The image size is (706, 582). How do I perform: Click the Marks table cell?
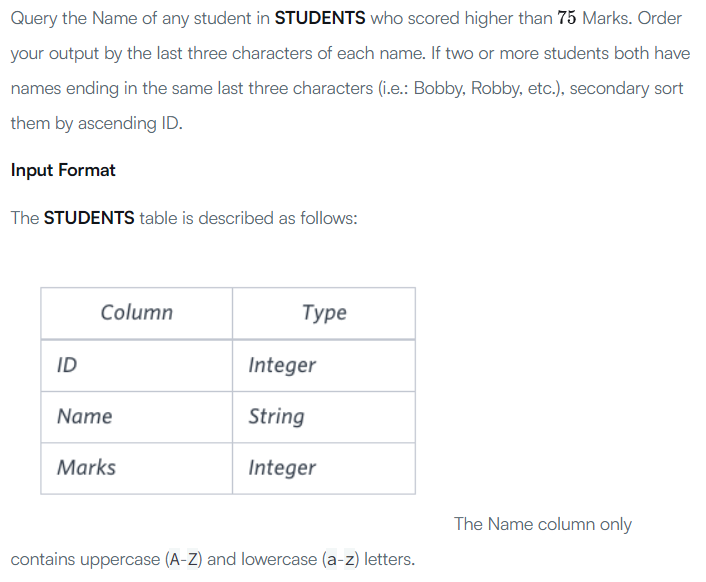tap(136, 468)
